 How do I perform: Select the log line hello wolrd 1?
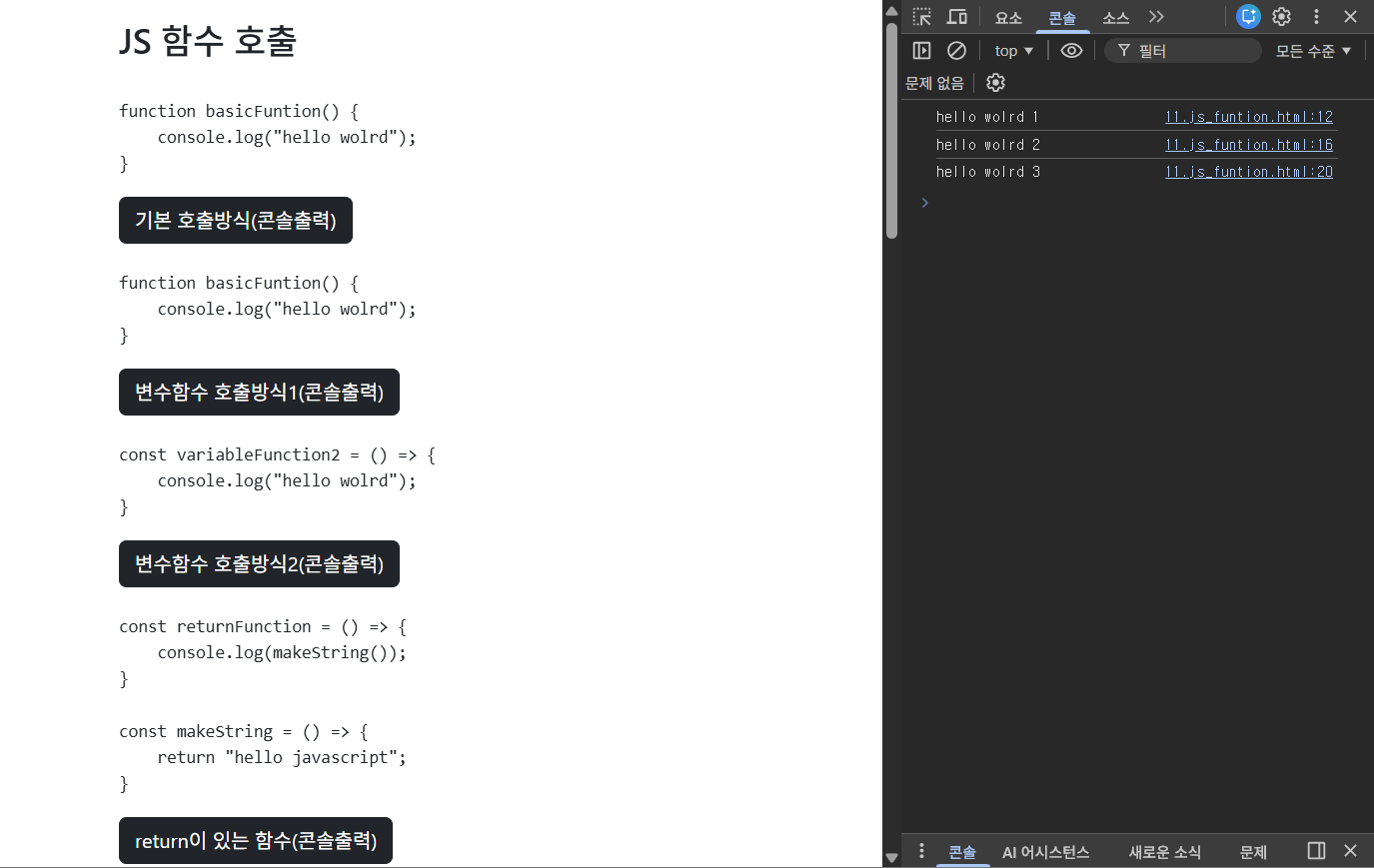click(987, 117)
